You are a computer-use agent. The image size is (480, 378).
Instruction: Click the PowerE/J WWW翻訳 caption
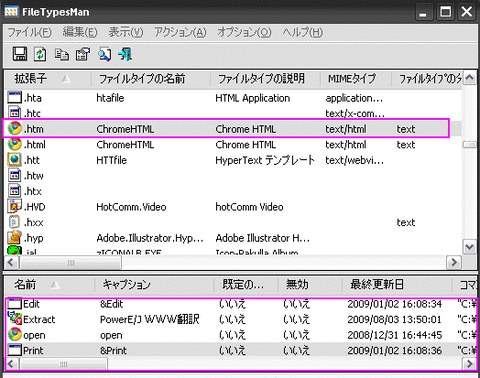(150, 319)
